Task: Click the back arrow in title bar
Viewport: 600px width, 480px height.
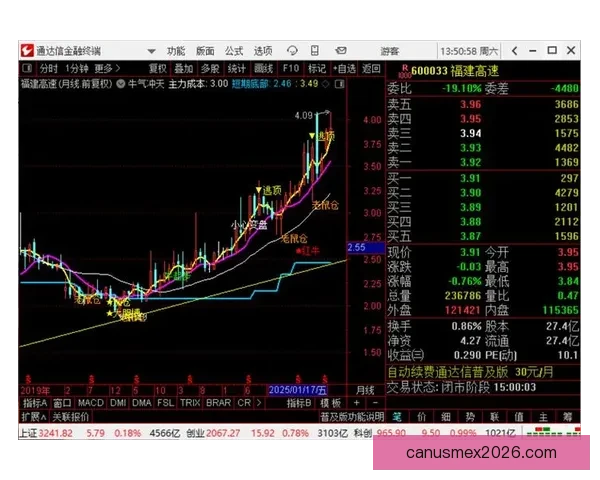Action: tap(515, 51)
